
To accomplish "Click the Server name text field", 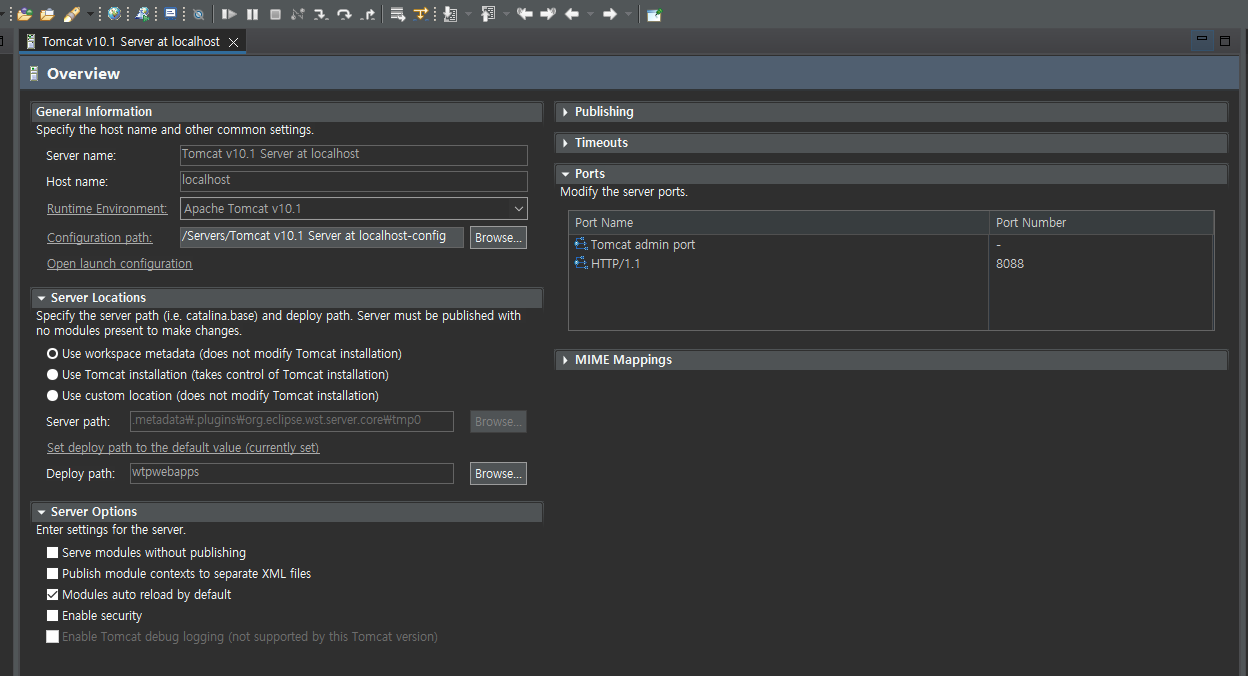I will 353,155.
